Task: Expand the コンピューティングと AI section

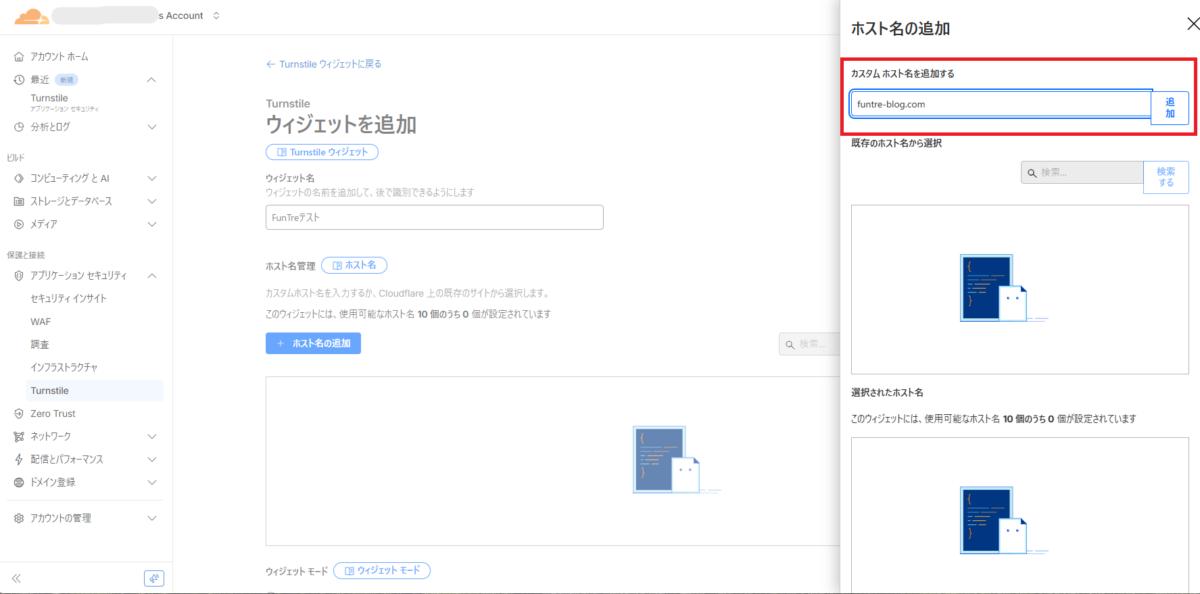Action: (151, 178)
